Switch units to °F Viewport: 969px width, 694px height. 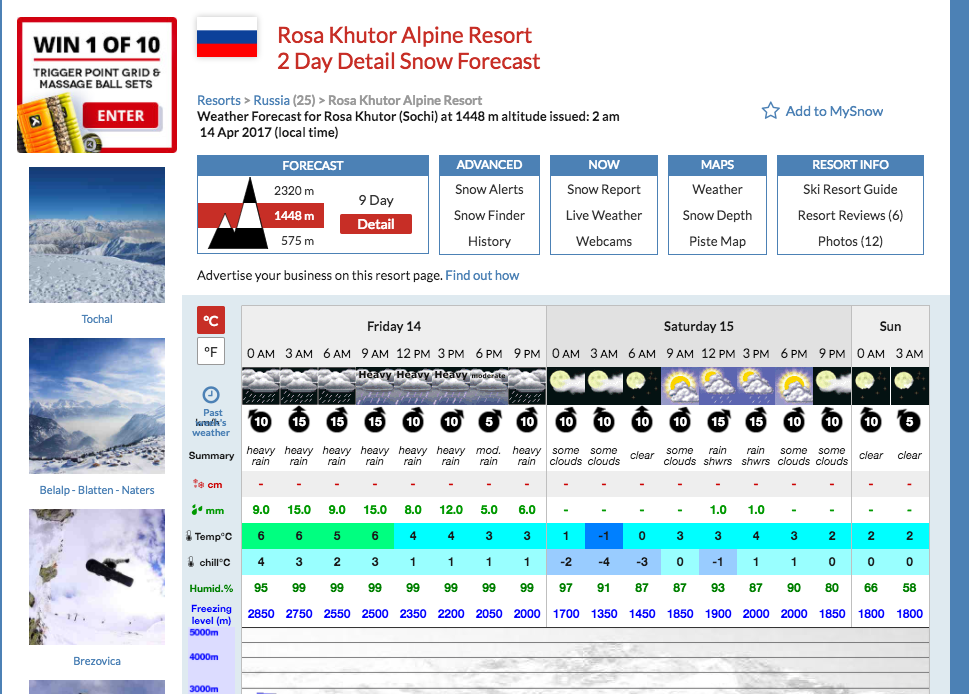coord(211,352)
